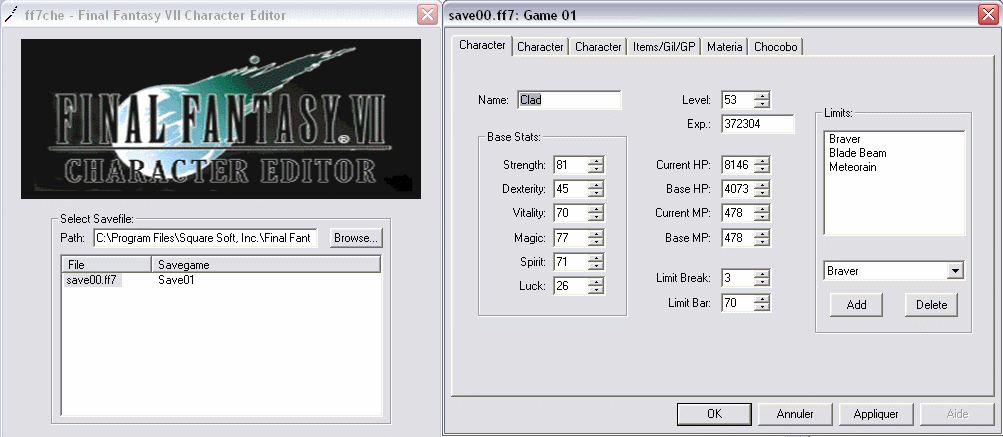Apply changes with the Appliquer button
The width and height of the screenshot is (1003, 437).
tap(876, 414)
